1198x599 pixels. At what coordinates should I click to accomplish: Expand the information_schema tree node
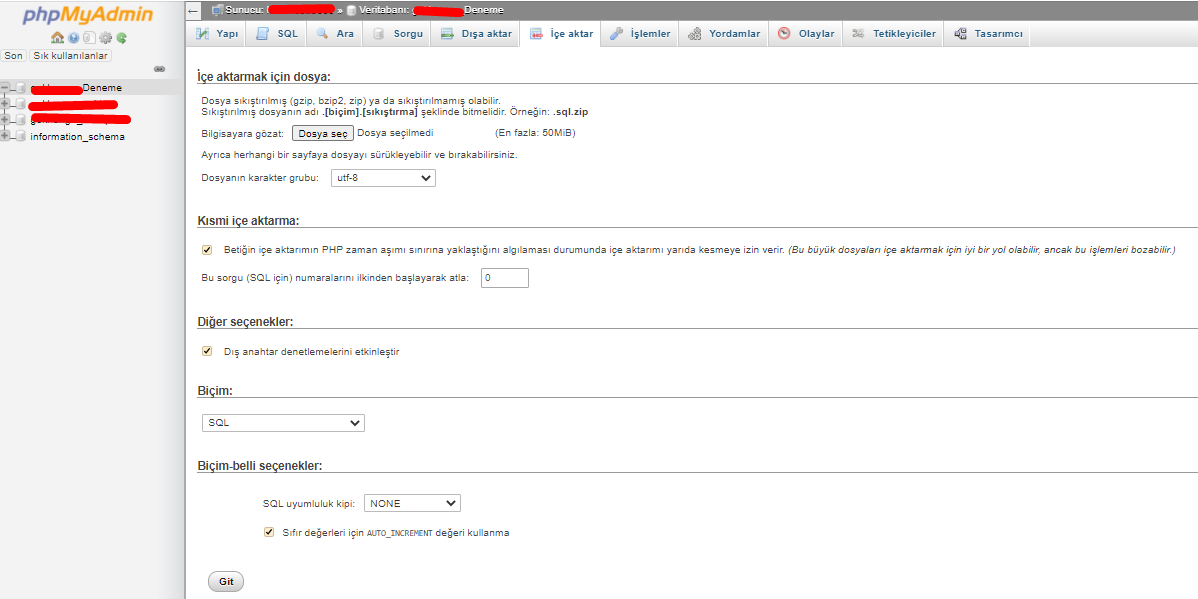[x=5, y=137]
